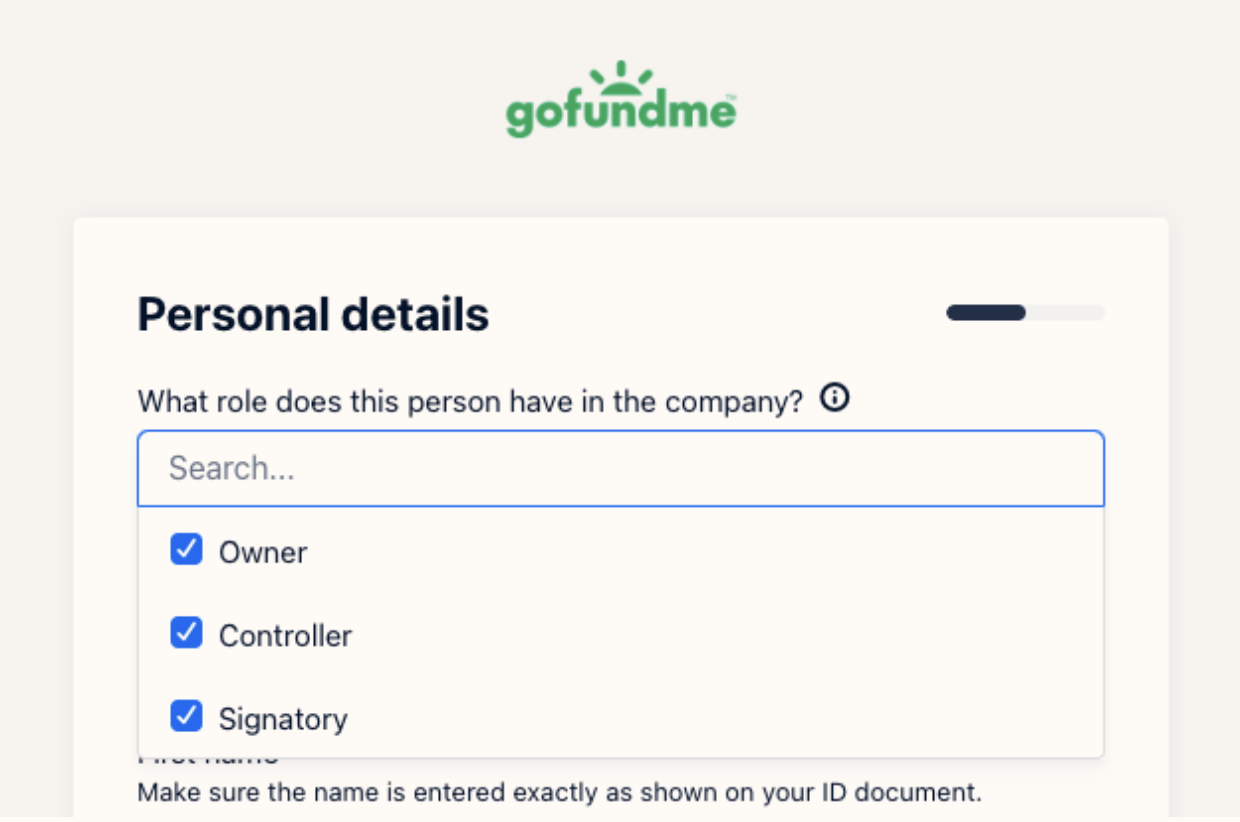This screenshot has width=1240, height=822.
Task: Click the dark filled progress bar segment
Action: coord(986,313)
